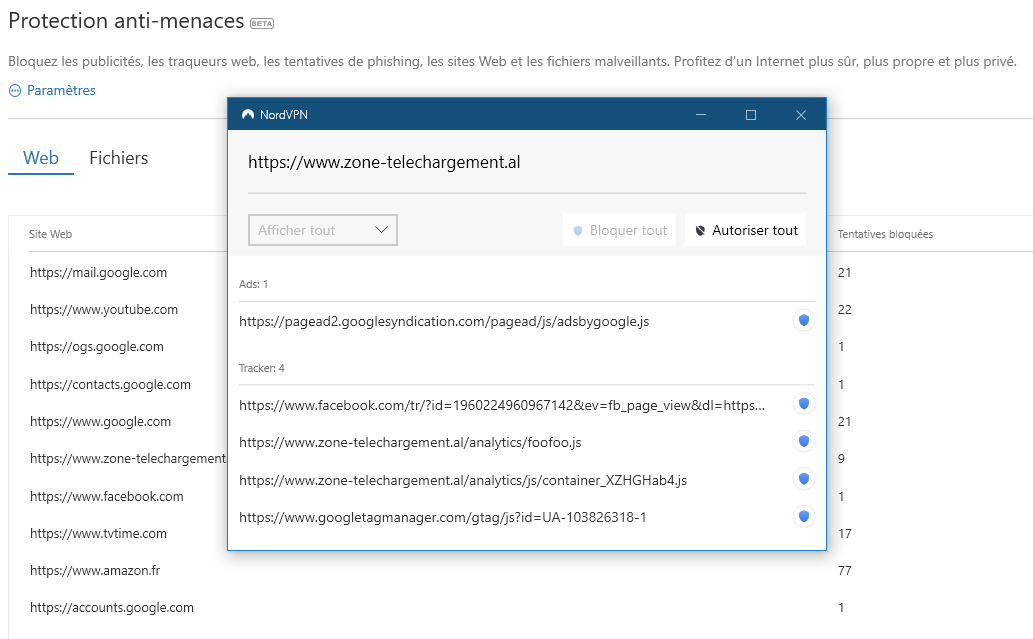
Task: Click the NordVPN logo in the title bar
Action: point(248,115)
